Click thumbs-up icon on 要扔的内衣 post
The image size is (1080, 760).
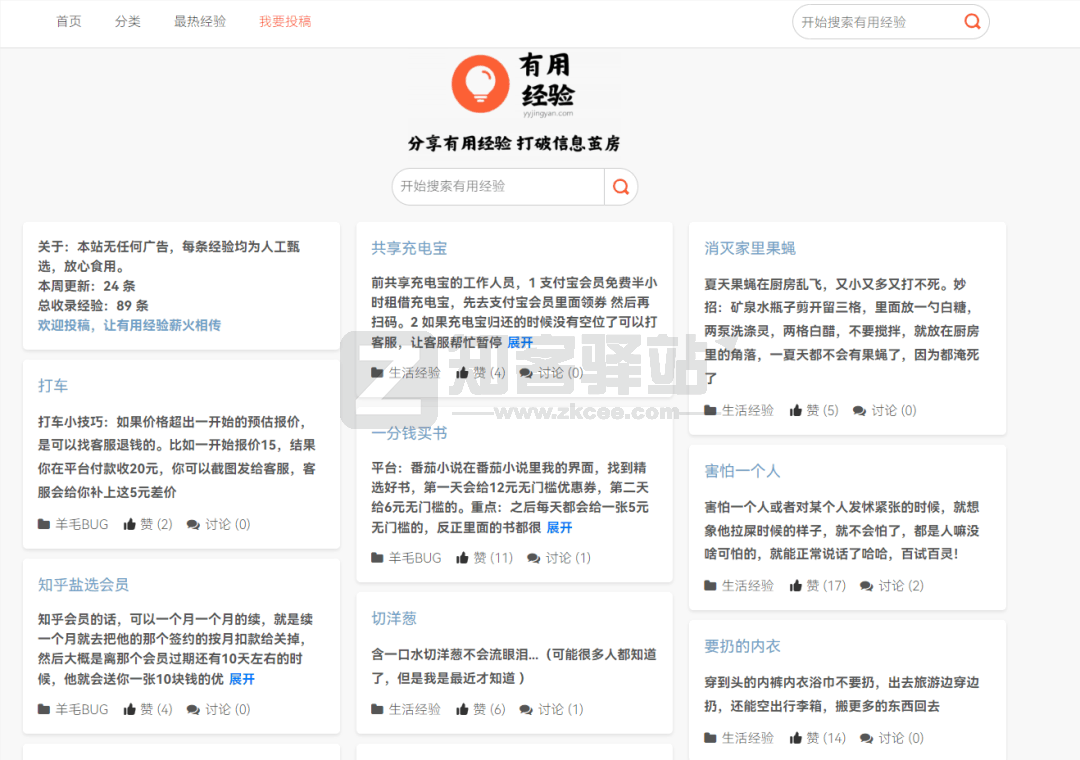[x=796, y=739]
